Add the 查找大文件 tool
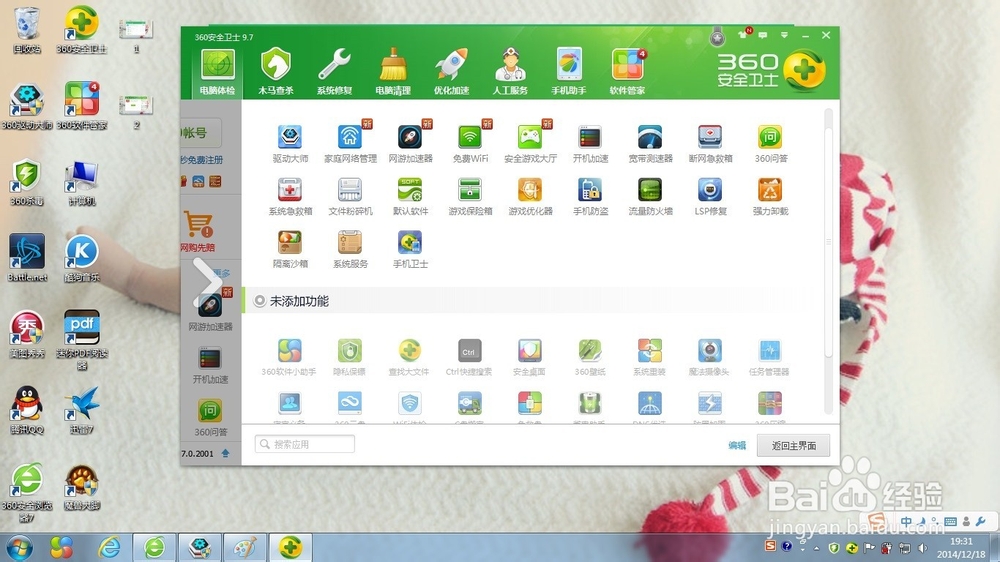 click(409, 358)
